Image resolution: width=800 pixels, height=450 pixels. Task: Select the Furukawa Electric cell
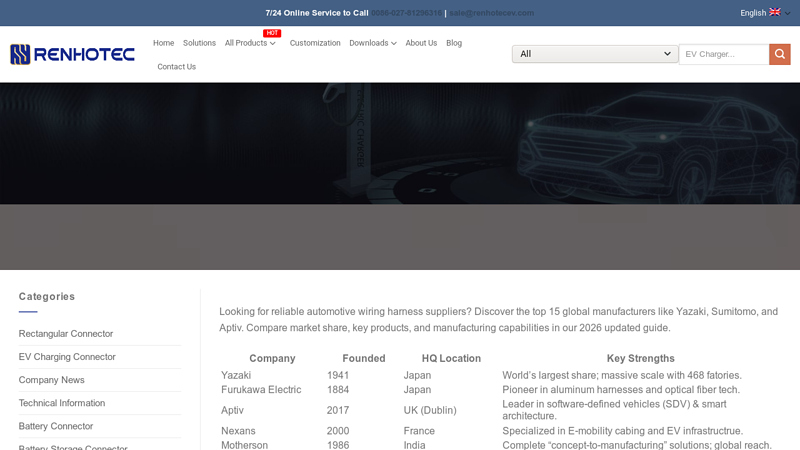click(261, 390)
